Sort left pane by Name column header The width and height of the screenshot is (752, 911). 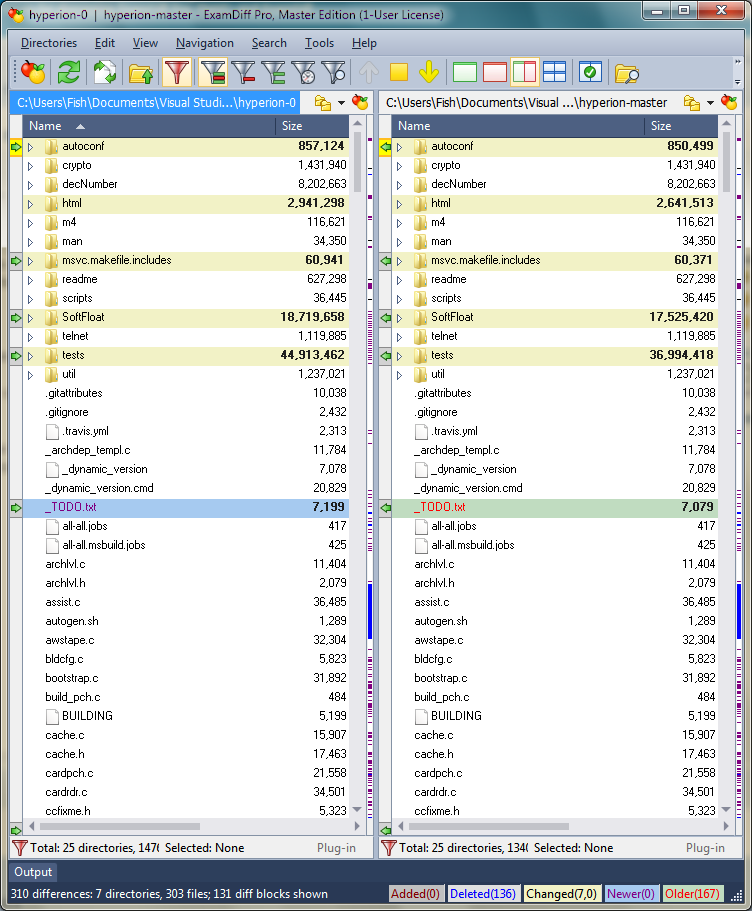pos(148,126)
